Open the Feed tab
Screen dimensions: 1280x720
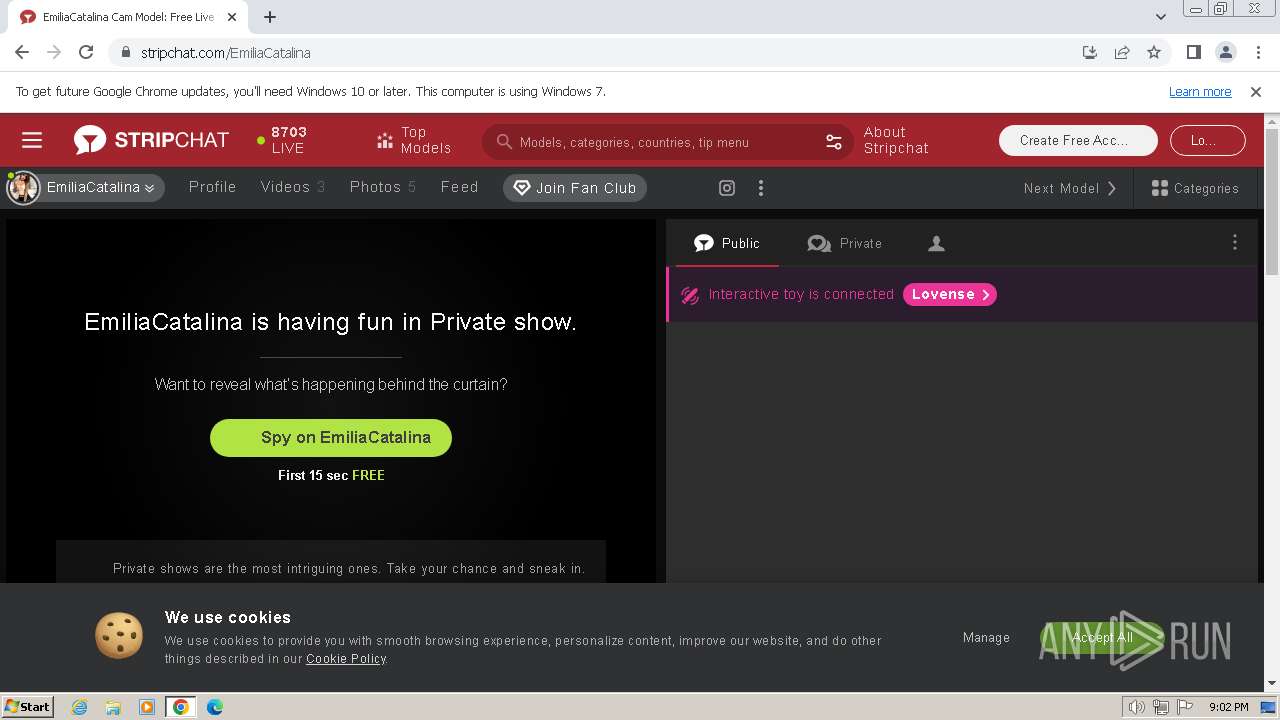tap(459, 187)
